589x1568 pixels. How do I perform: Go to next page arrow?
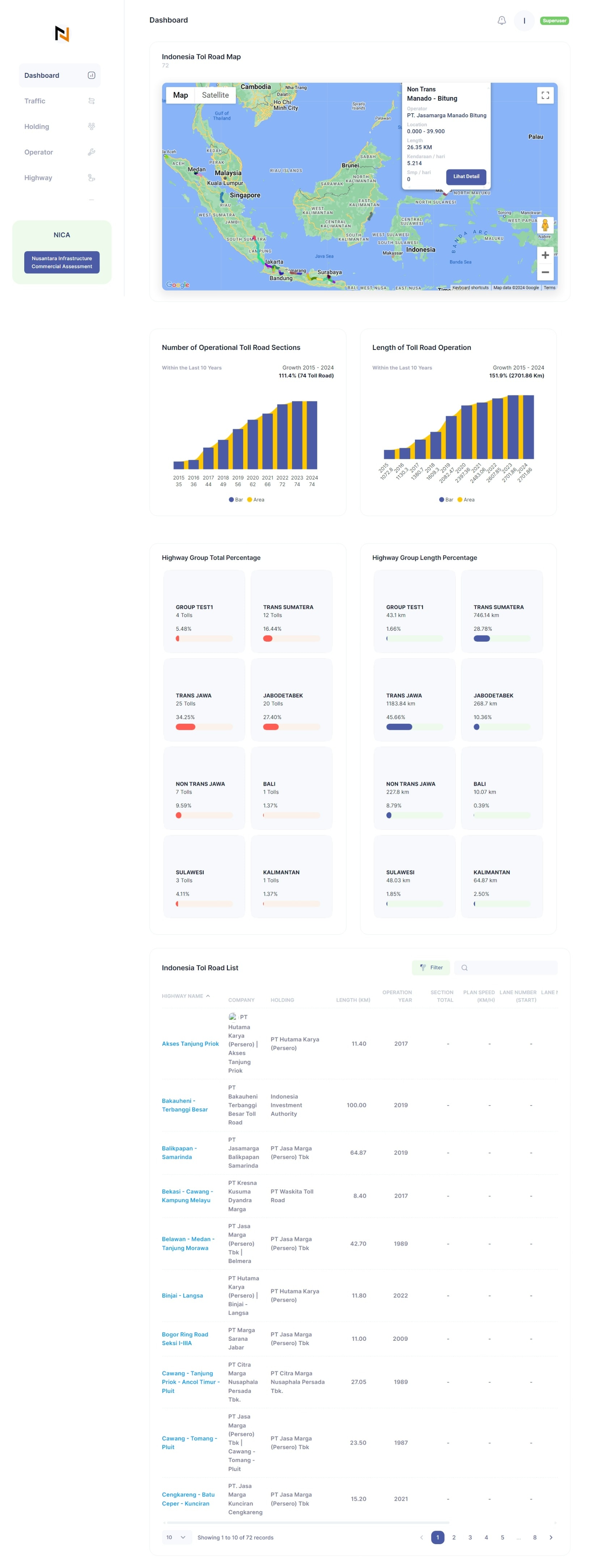click(551, 1537)
